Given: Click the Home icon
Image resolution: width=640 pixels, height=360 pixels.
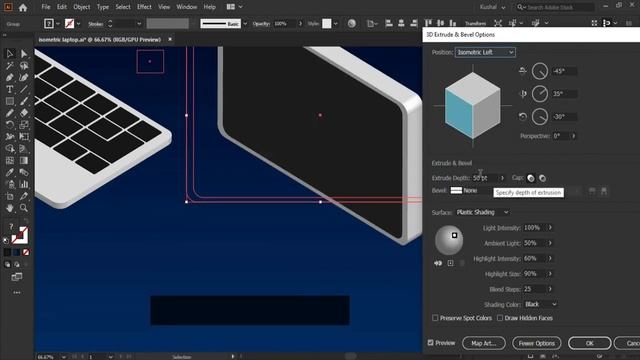Looking at the screenshot, I should [x=23, y=7].
